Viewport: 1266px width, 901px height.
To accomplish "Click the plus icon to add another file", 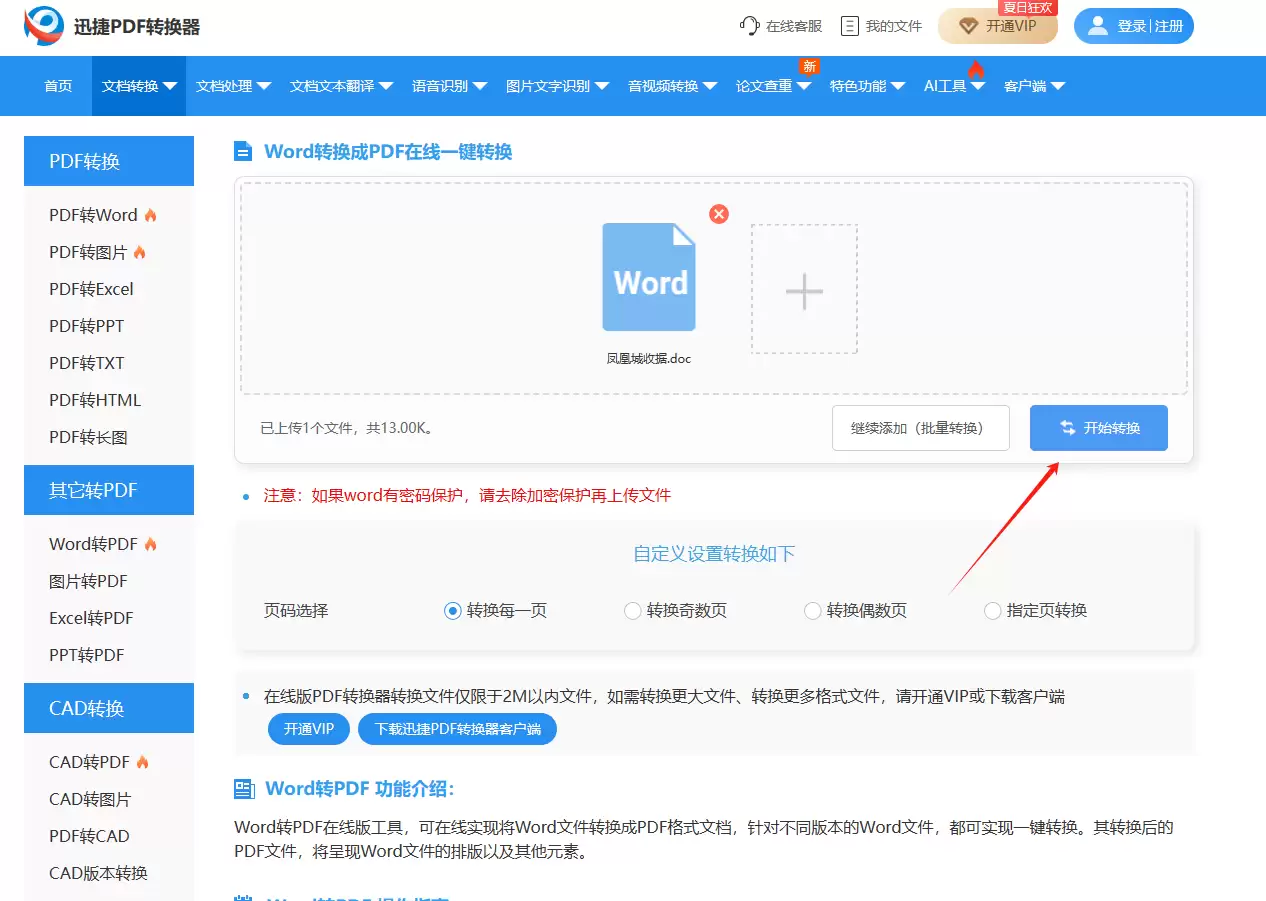I will click(x=803, y=290).
